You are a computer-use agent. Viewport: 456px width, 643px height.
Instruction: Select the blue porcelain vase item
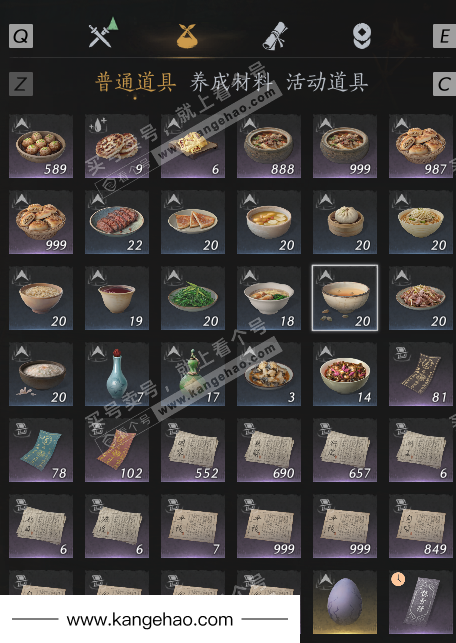click(x=117, y=374)
